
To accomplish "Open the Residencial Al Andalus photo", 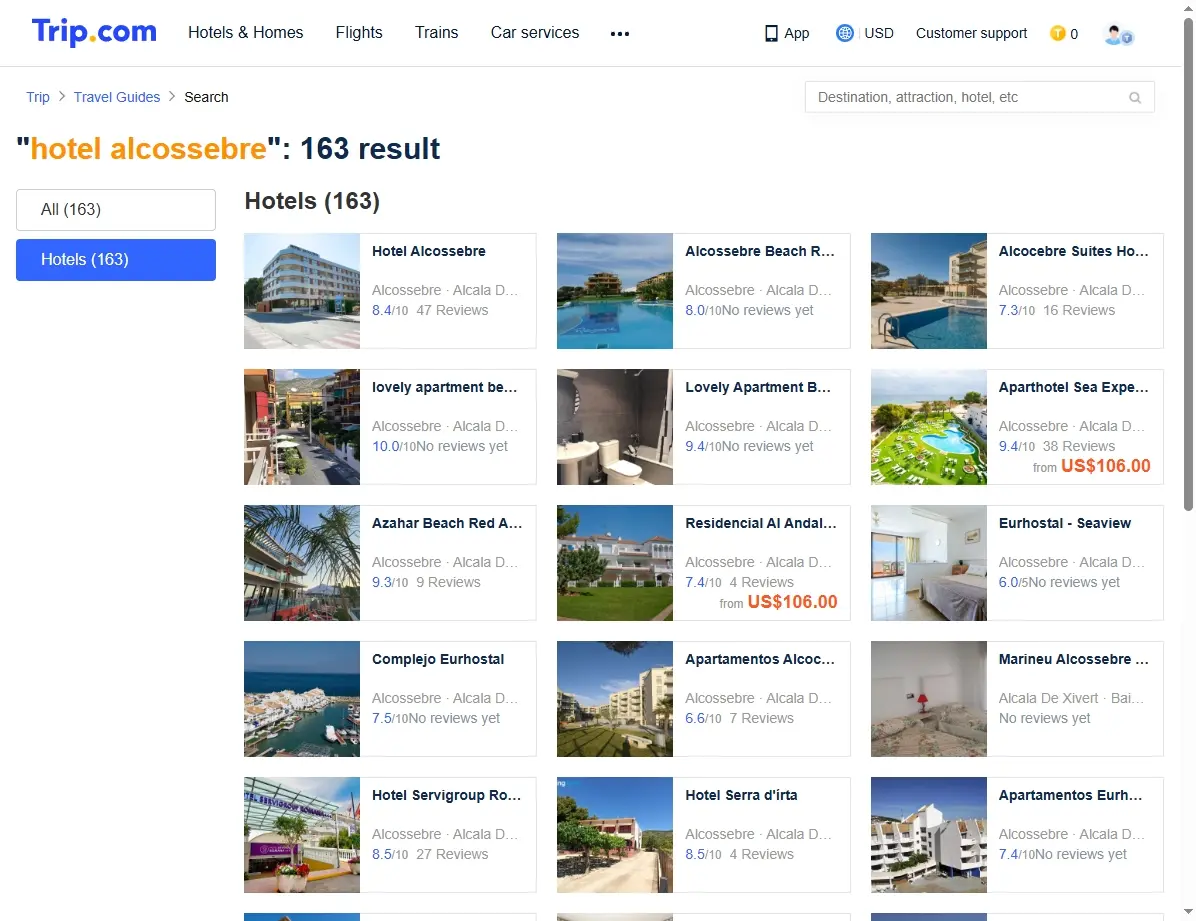I will point(615,563).
